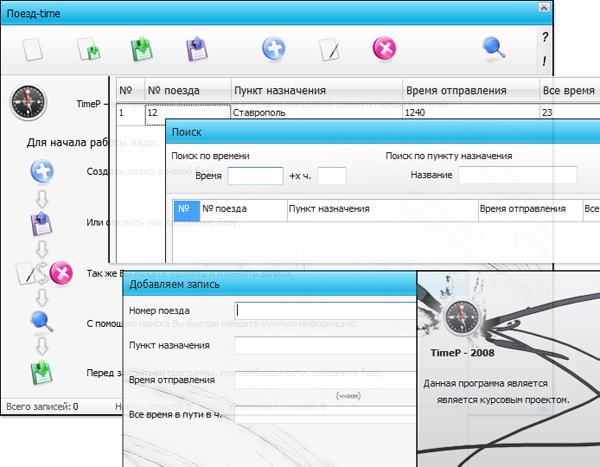Select the 23 travel time cell
This screenshot has height=467, width=600.
click(x=570, y=113)
